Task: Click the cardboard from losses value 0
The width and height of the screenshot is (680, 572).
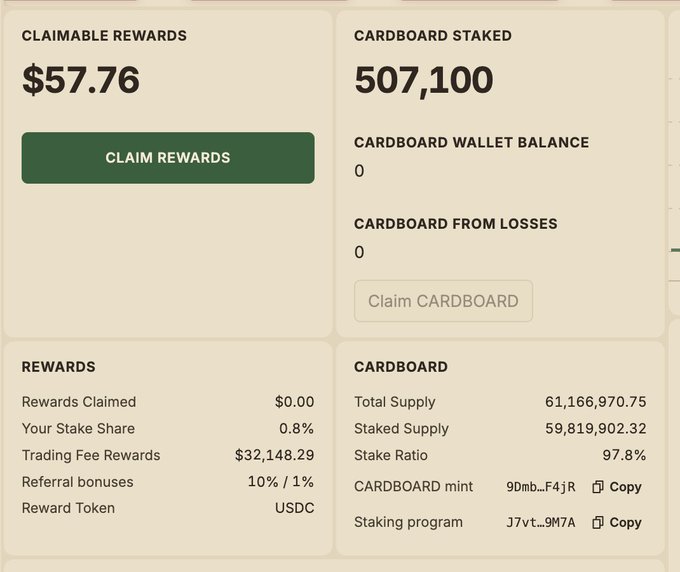Action: 359,252
